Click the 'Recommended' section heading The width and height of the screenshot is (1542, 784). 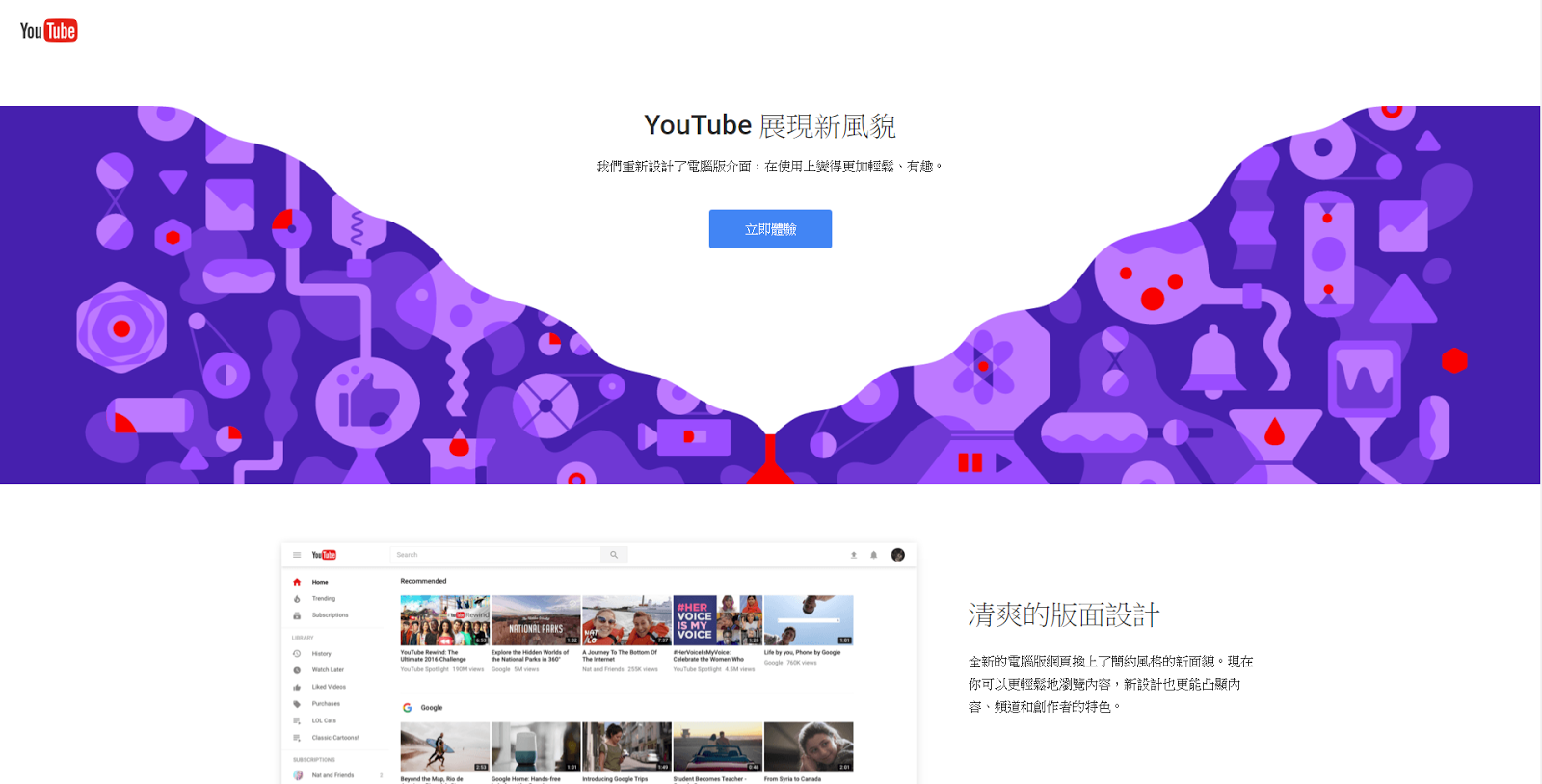tap(424, 581)
